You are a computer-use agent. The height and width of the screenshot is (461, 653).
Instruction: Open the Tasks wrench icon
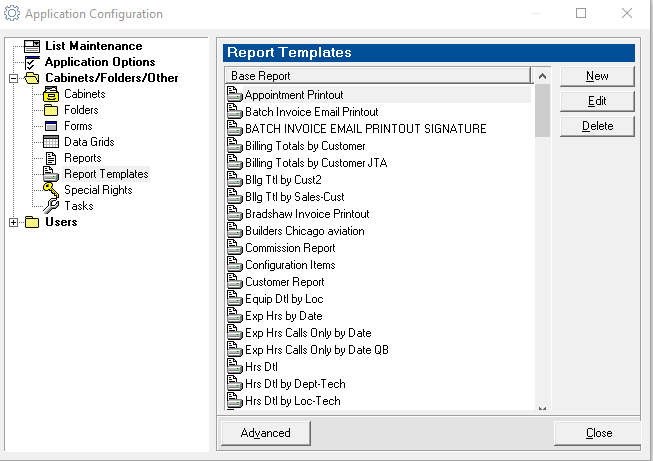tap(51, 206)
